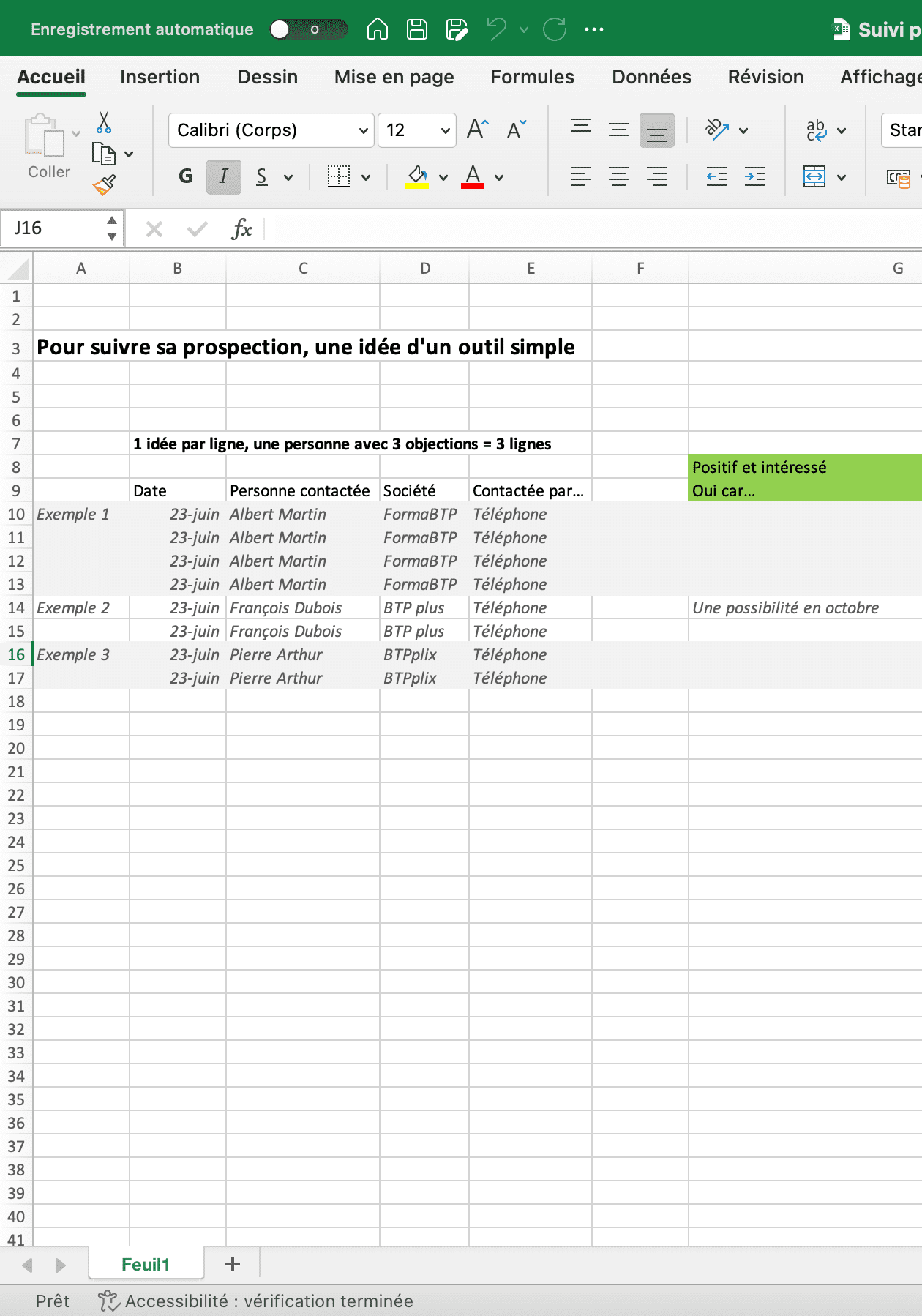Screen dimensions: 922x1316
Task: Open the Undo history dropdown arrow
Action: 524,29
